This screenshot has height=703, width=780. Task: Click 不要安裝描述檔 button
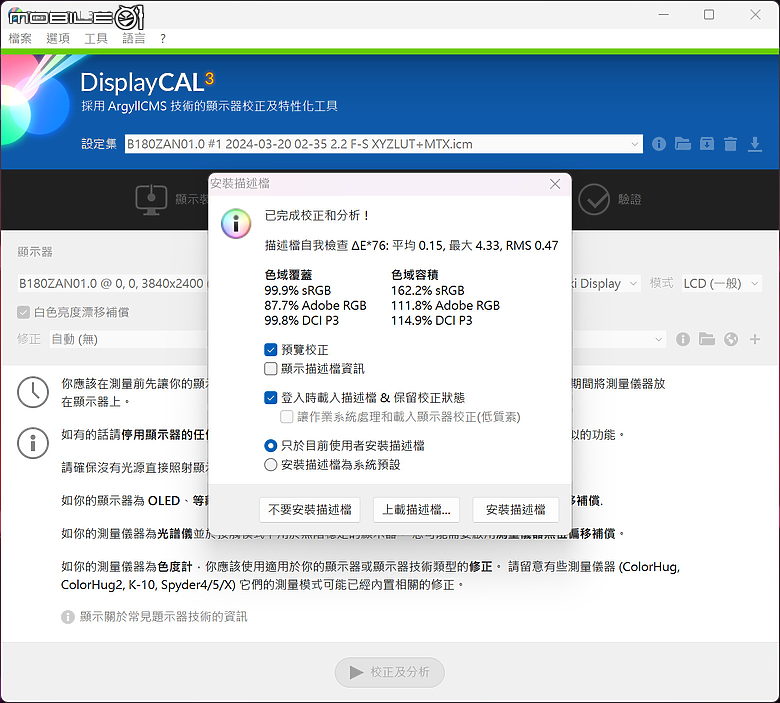tap(310, 509)
